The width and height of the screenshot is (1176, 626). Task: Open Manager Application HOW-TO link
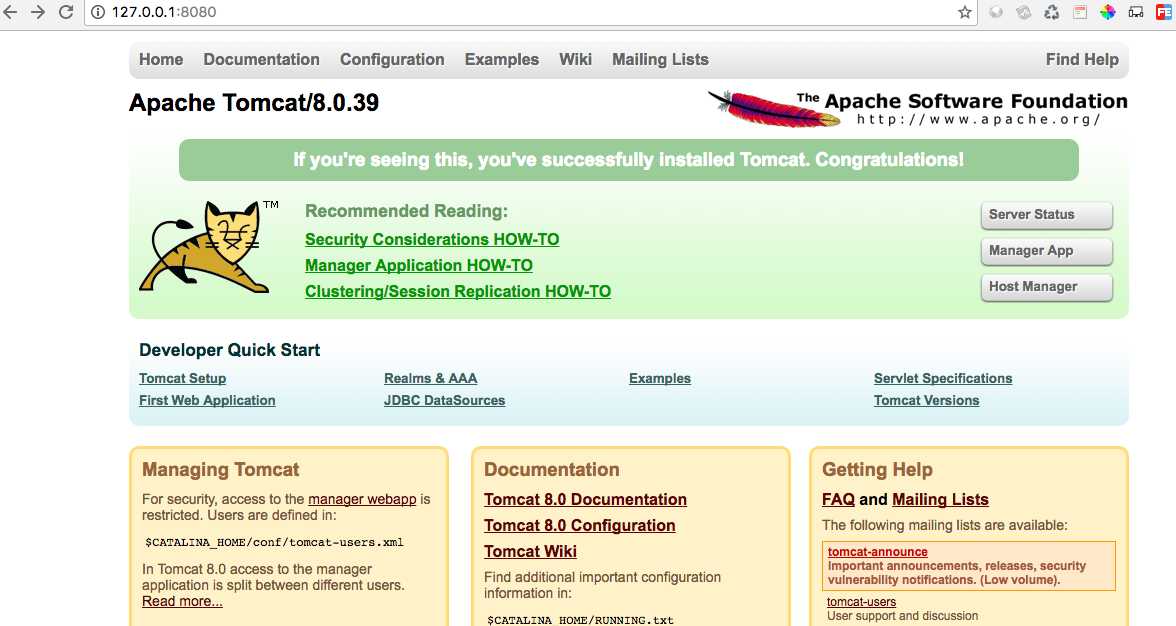(418, 265)
